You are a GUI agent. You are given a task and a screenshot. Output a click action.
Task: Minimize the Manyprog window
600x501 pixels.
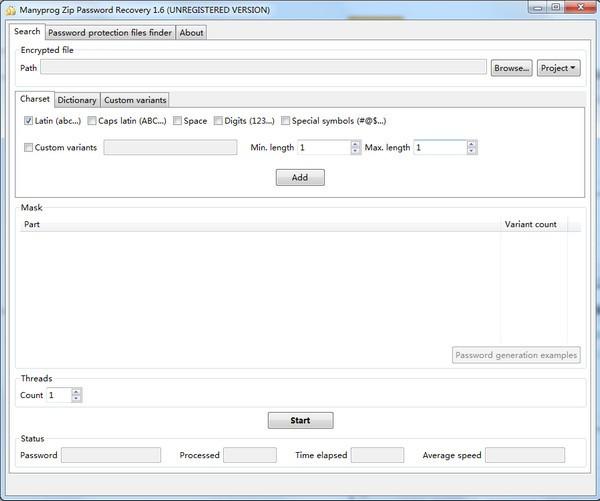pyautogui.click(x=538, y=7)
